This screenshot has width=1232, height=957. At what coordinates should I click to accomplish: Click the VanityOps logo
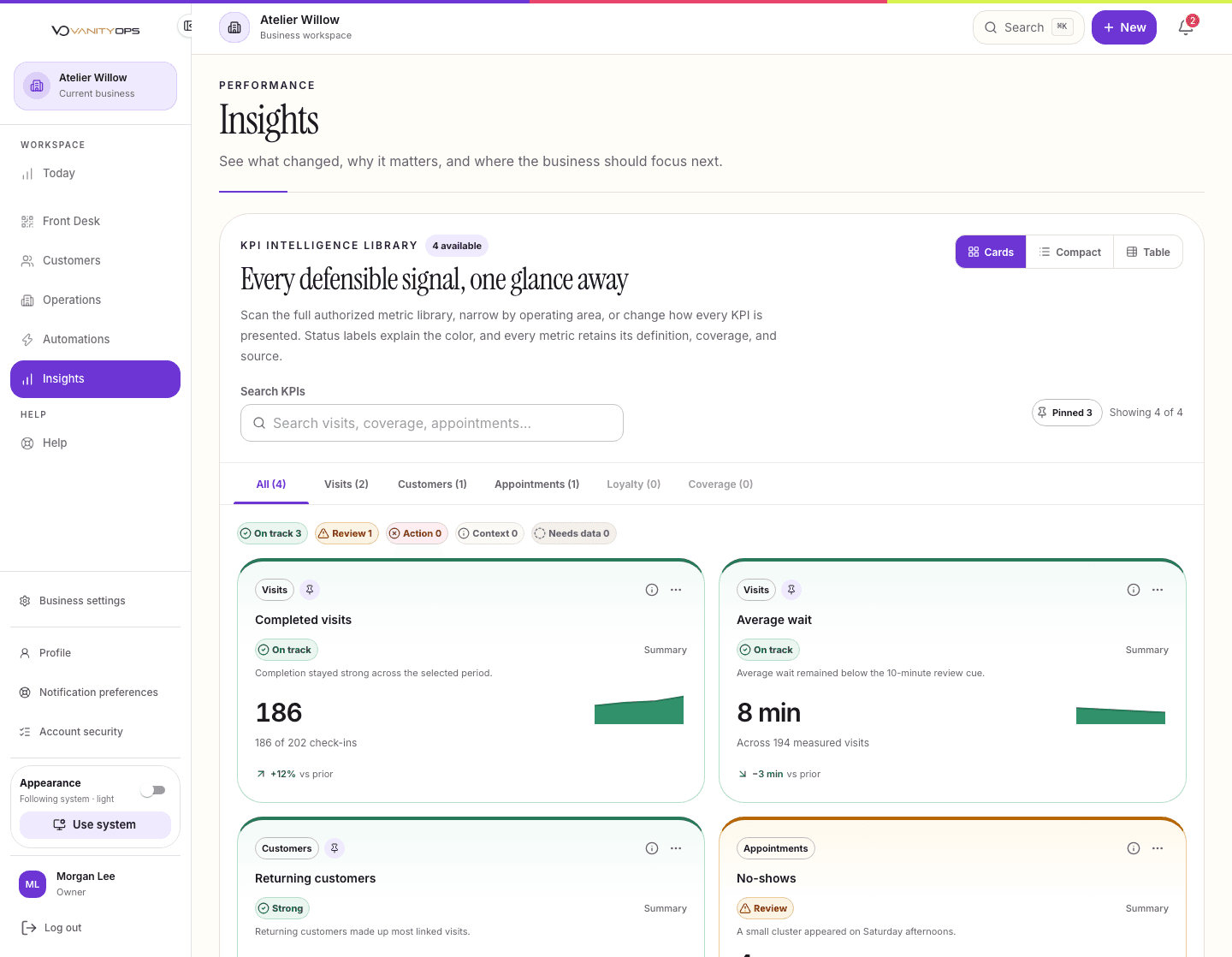pos(96,31)
